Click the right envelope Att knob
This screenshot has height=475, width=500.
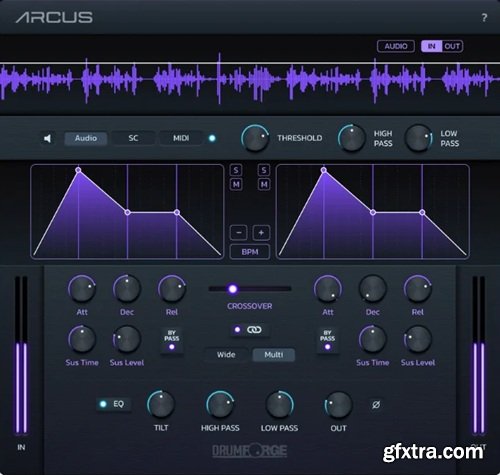point(328,289)
